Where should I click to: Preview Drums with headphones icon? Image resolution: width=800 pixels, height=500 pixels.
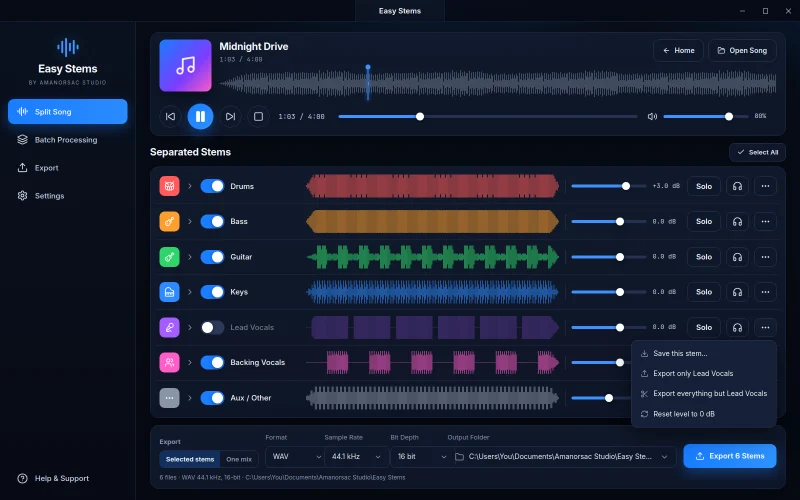pos(737,186)
